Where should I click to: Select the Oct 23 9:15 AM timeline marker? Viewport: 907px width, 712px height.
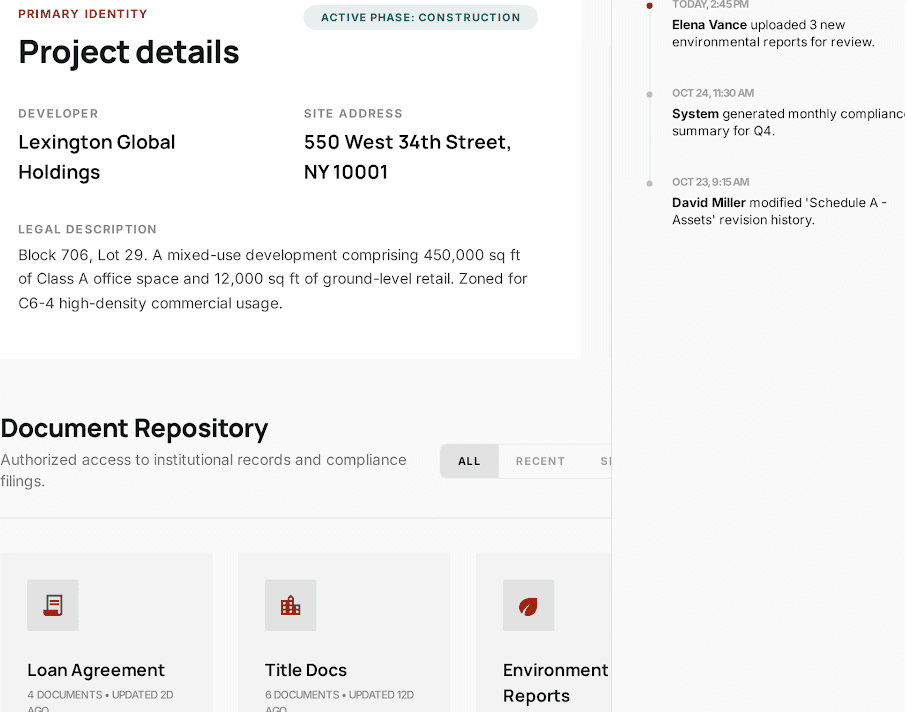point(650,183)
